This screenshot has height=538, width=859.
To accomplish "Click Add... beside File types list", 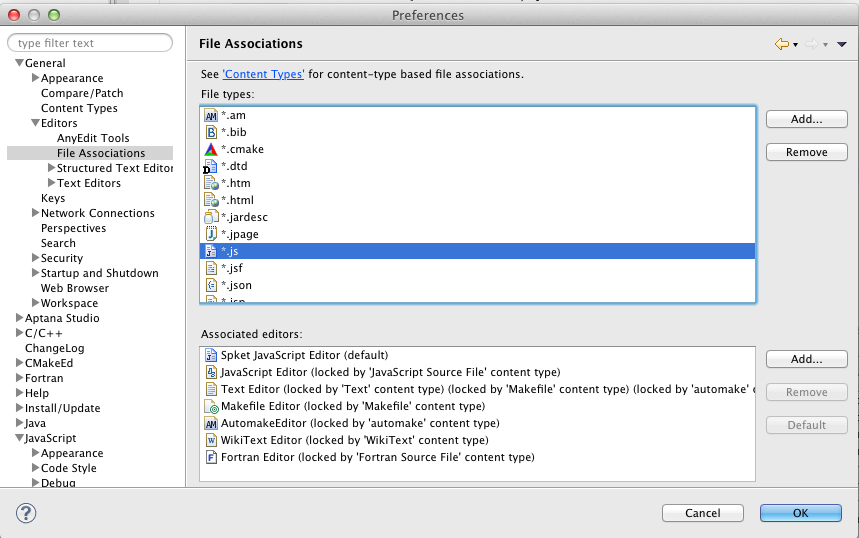I will (x=806, y=119).
